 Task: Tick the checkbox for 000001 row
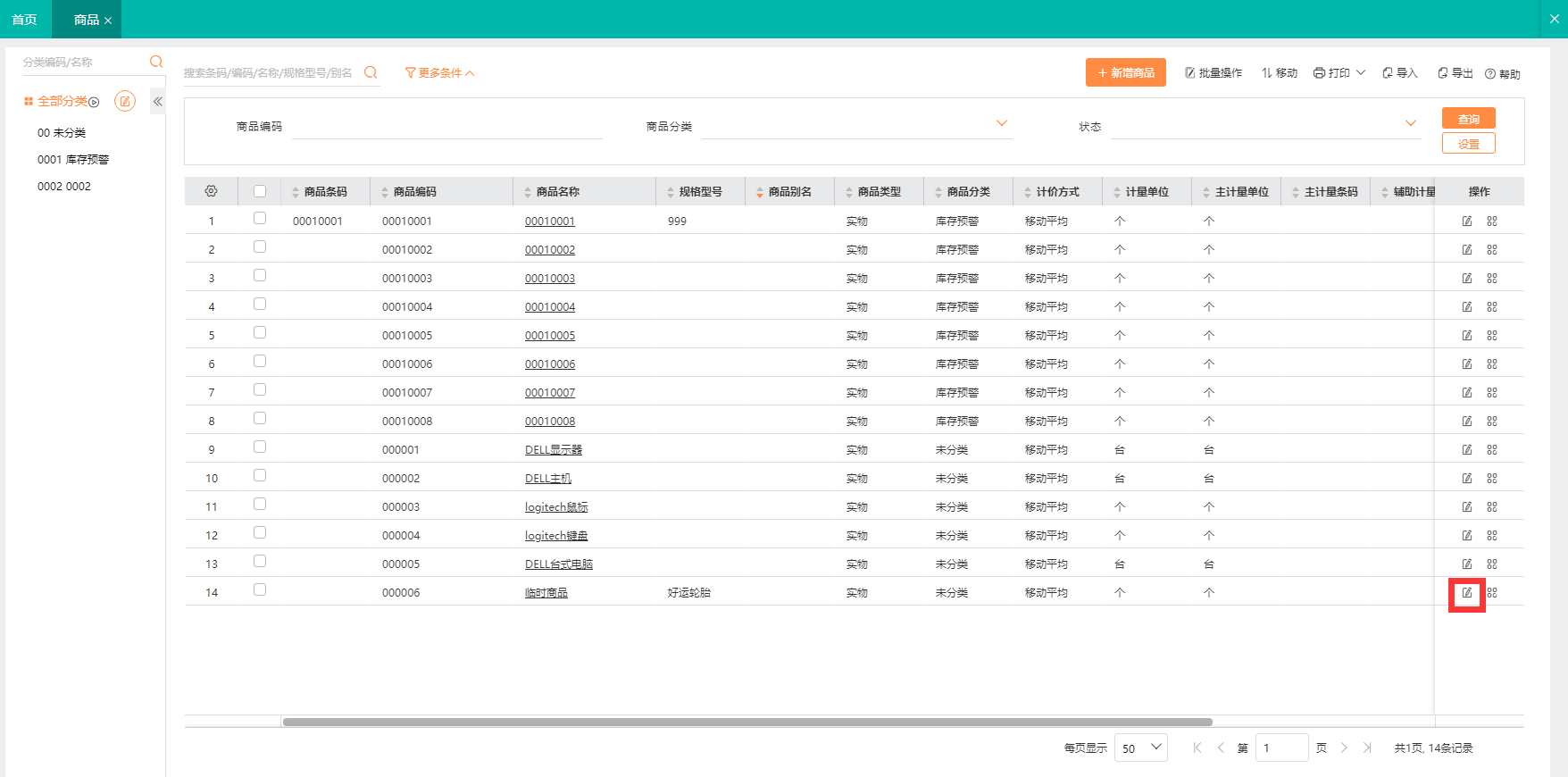(260, 447)
